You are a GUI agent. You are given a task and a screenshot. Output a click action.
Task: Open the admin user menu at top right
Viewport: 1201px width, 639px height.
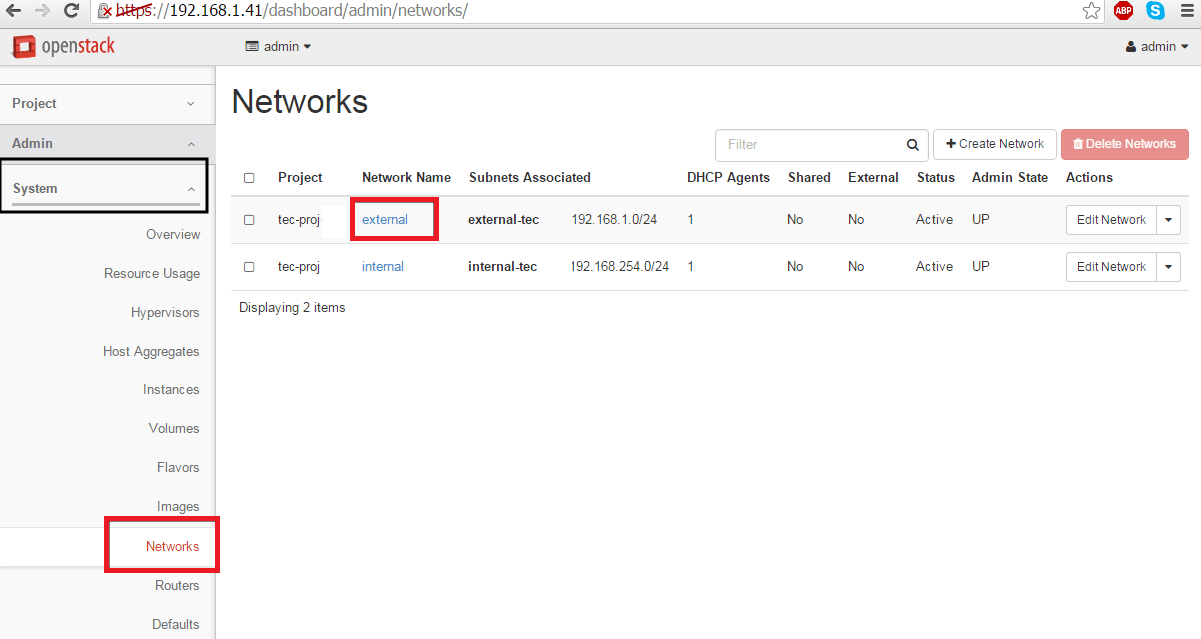(x=1157, y=47)
